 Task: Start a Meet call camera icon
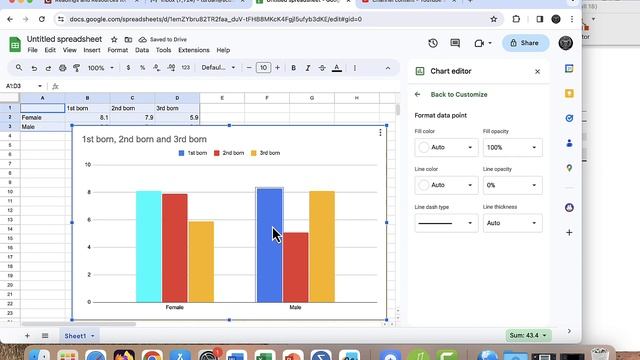coord(479,43)
